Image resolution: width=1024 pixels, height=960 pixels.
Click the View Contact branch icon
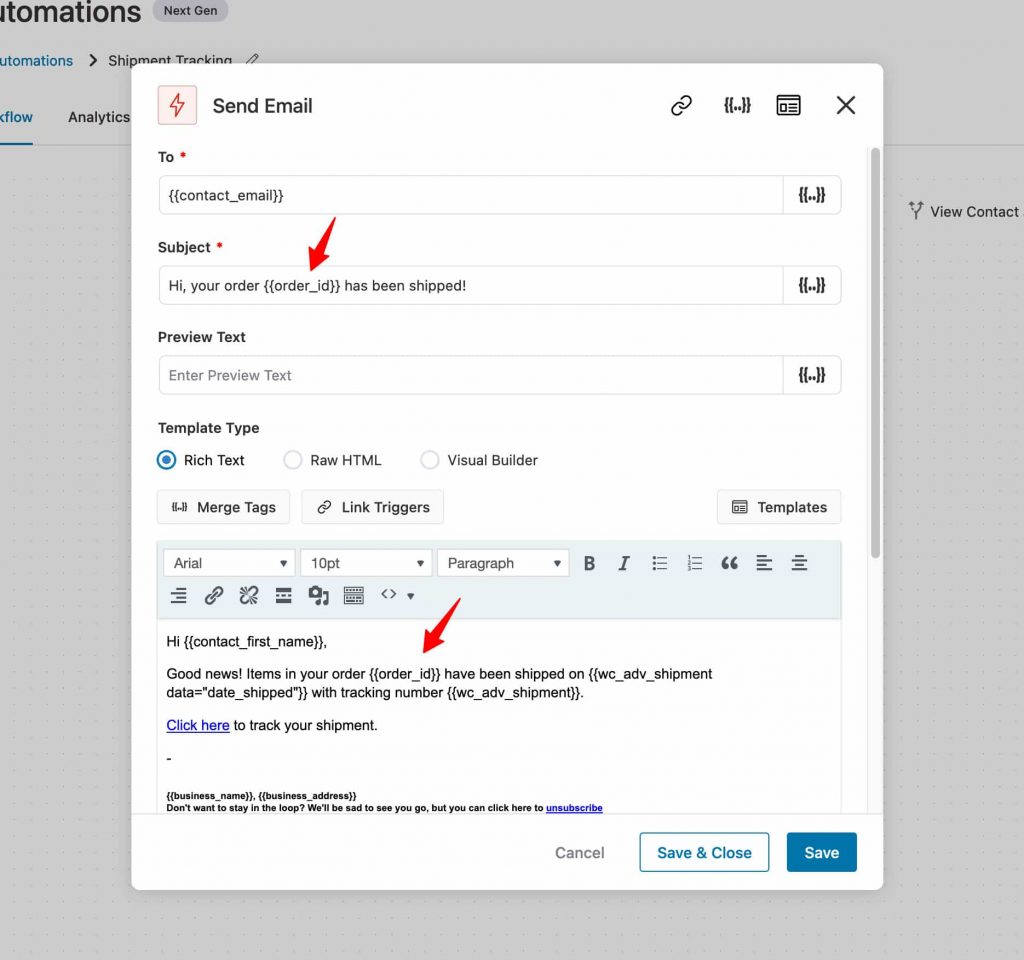point(916,210)
